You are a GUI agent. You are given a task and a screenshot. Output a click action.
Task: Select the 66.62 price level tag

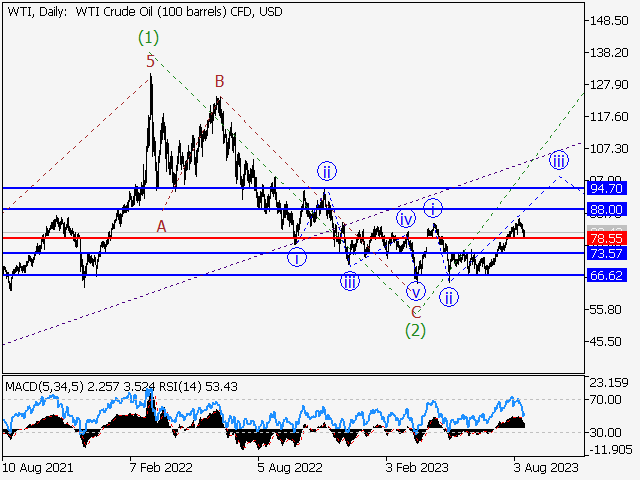pyautogui.click(x=607, y=276)
